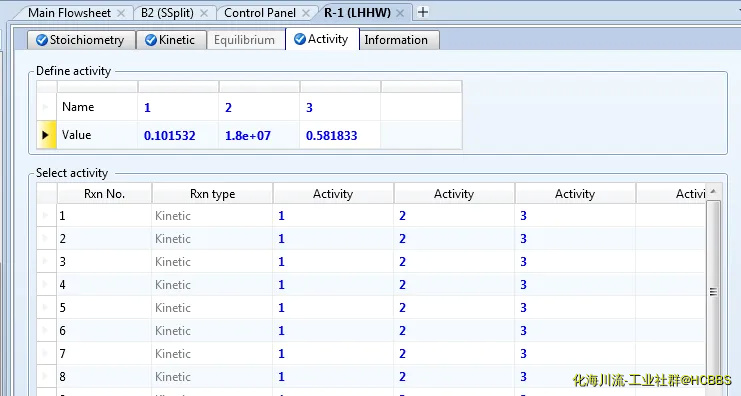Viewport: 741px width, 396px height.
Task: Click Kinetic type cell for reaction 5
Action: tap(212, 308)
